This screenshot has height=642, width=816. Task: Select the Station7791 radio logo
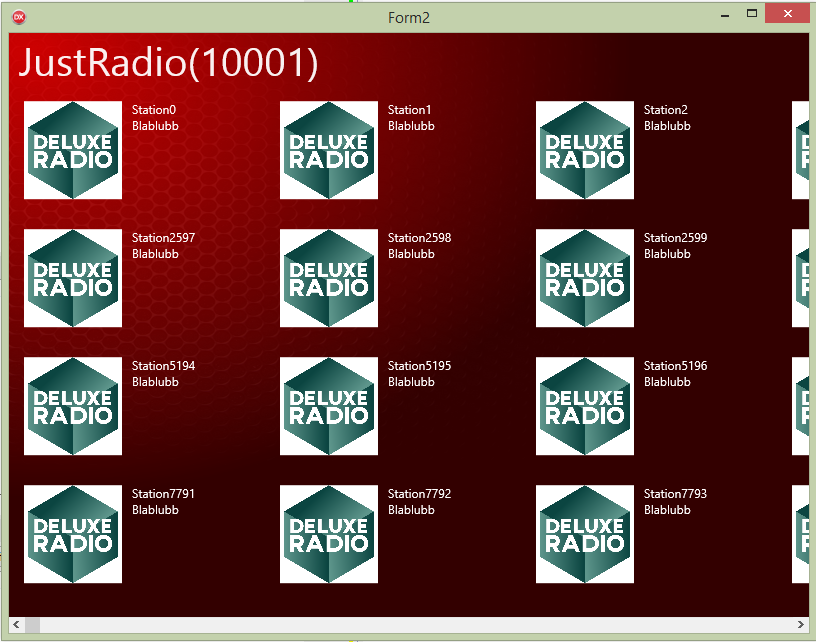(x=73, y=534)
